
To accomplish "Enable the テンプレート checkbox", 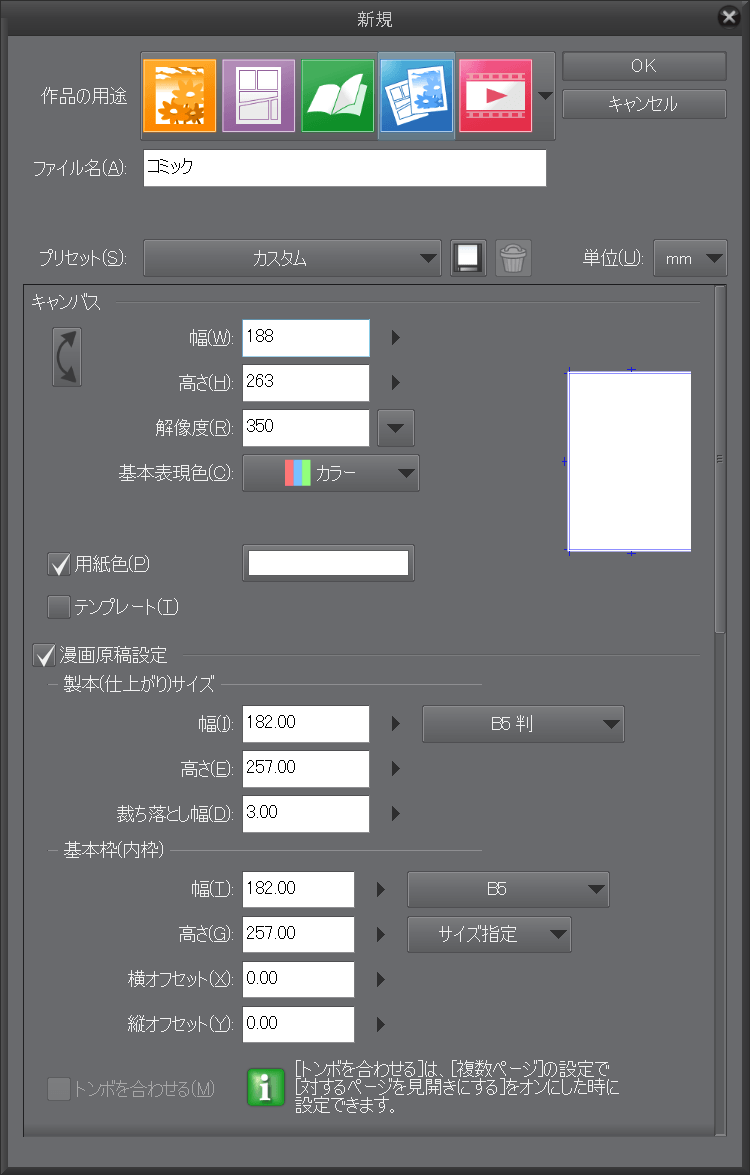I will click(58, 607).
